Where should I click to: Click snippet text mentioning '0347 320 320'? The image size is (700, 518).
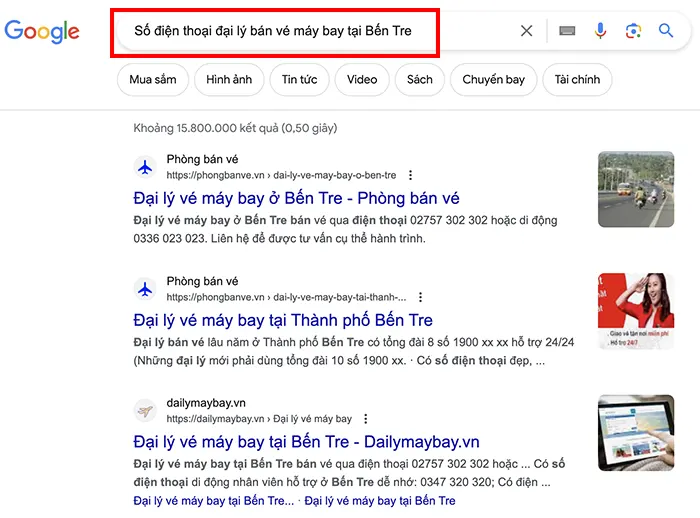tap(349, 473)
